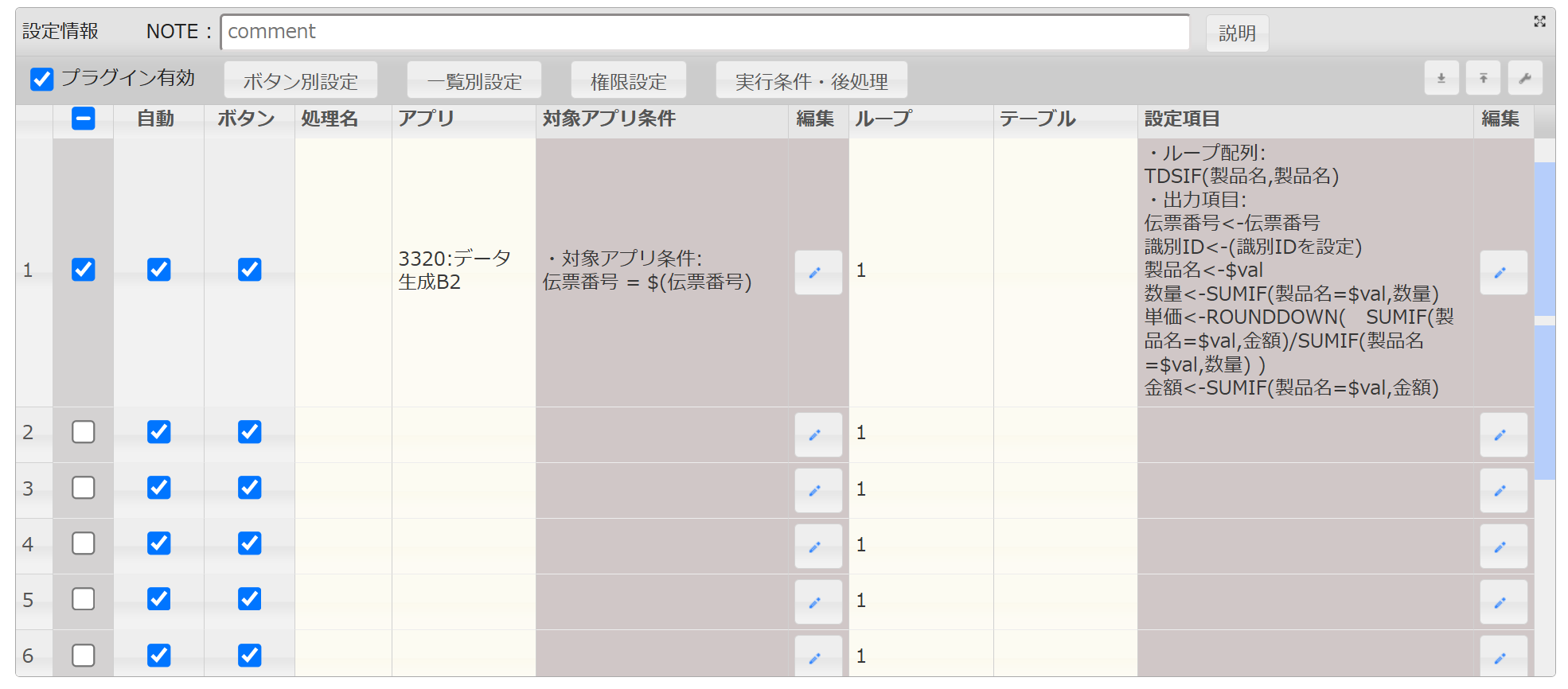
Task: Edit setting items pencil in row 2
Action: [x=1504, y=434]
